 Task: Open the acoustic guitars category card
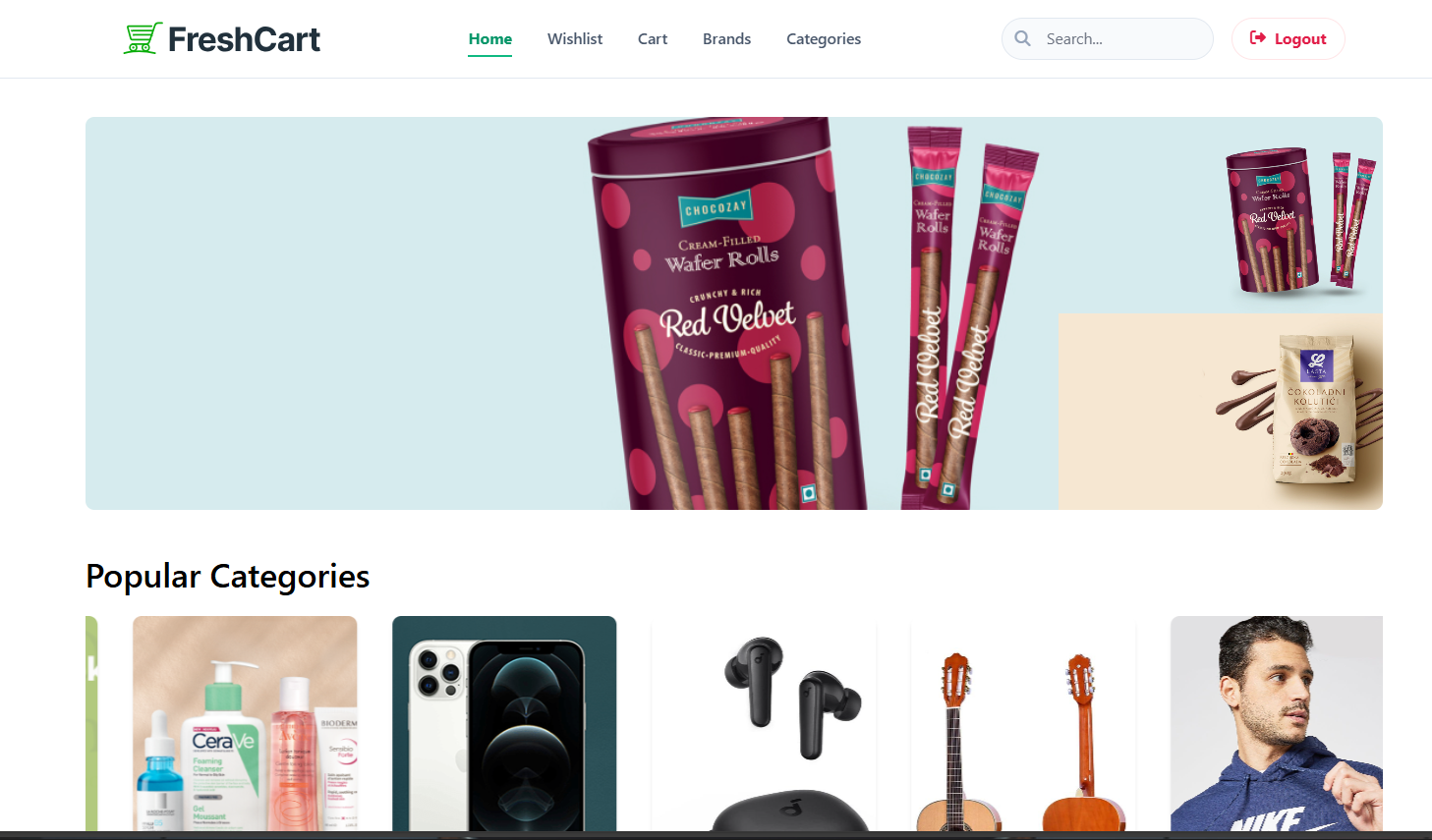click(x=1023, y=723)
